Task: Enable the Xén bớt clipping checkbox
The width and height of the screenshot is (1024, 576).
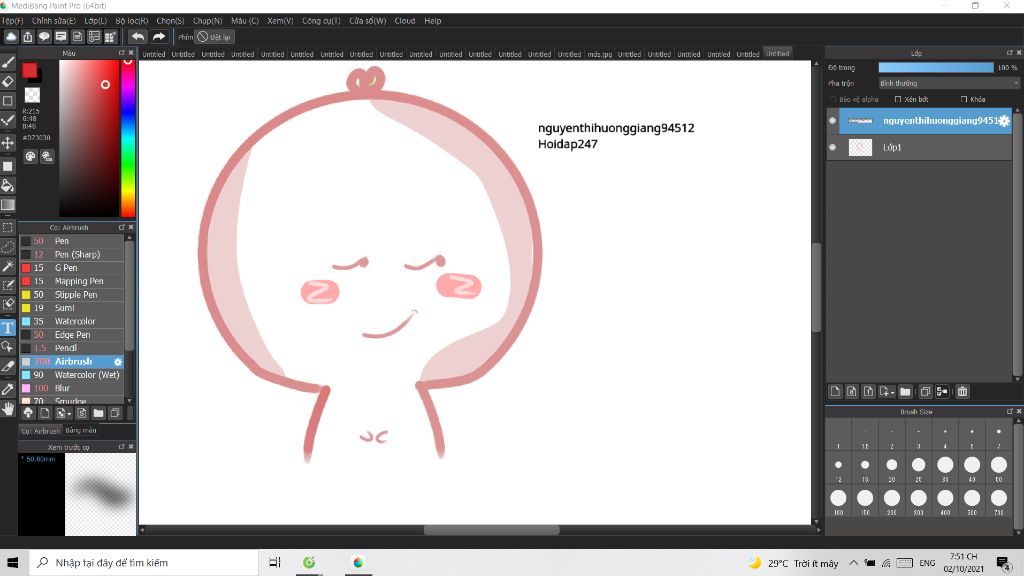Action: tap(898, 99)
